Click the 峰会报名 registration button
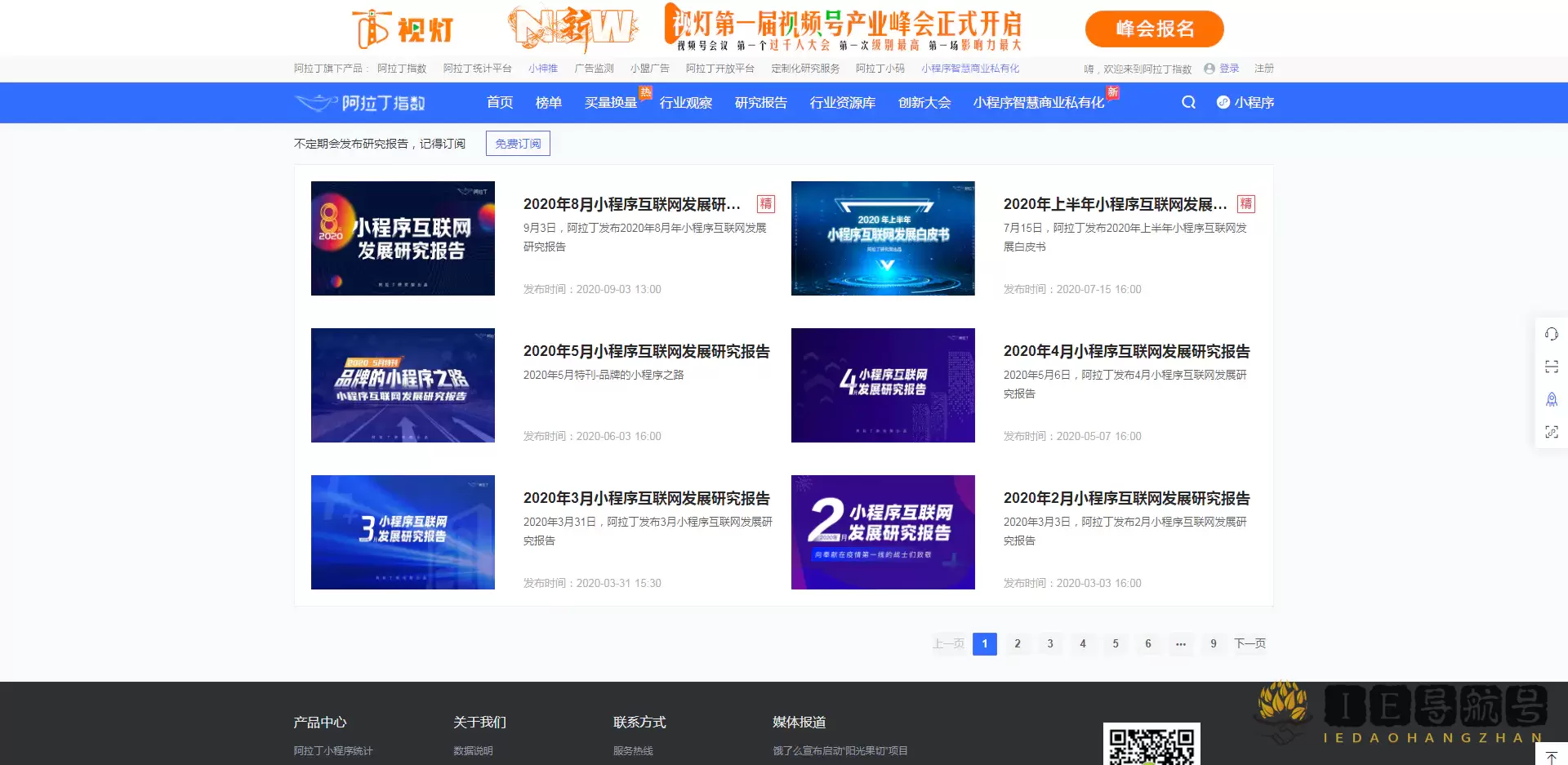1568x765 pixels. pyautogui.click(x=1155, y=28)
